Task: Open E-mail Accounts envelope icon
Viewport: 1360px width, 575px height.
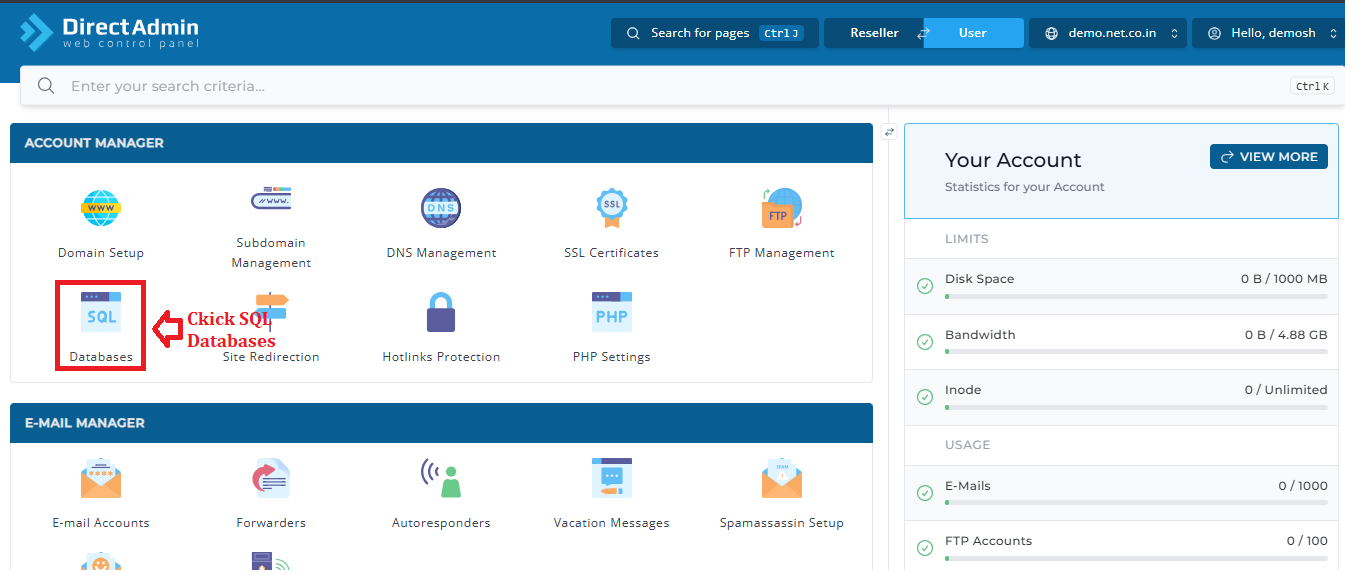Action: click(x=100, y=478)
